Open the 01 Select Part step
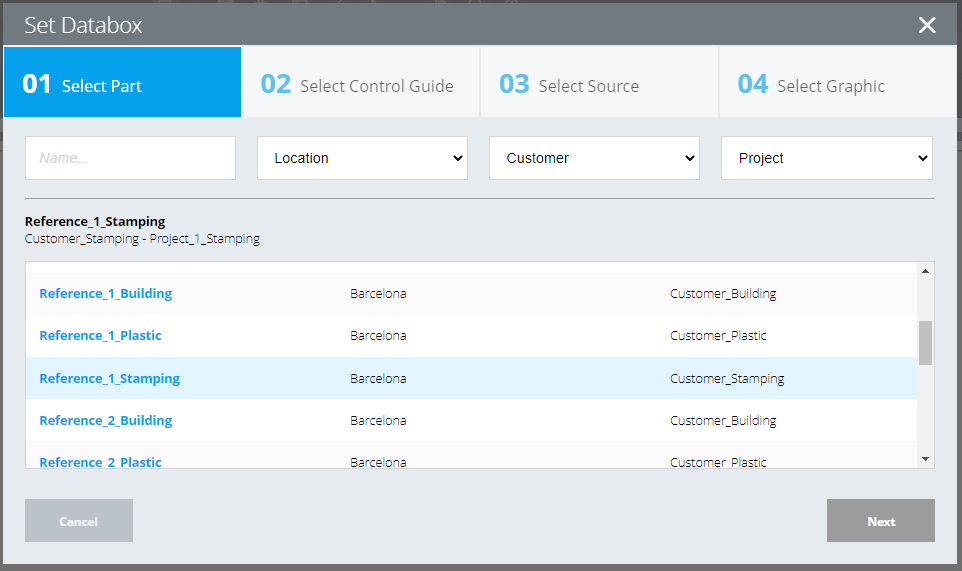This screenshot has height=571, width=962. point(123,82)
